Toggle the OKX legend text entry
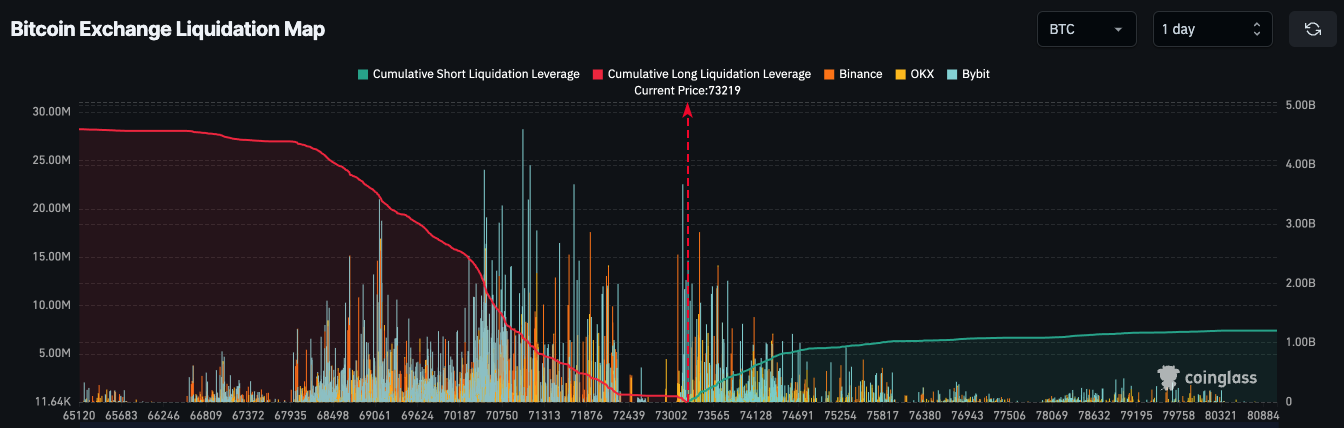 click(922, 74)
